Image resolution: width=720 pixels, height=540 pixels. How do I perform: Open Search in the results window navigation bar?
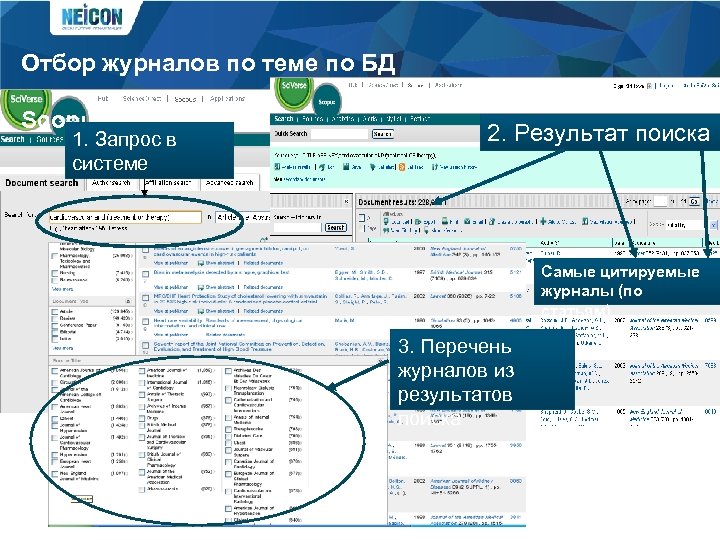click(284, 119)
